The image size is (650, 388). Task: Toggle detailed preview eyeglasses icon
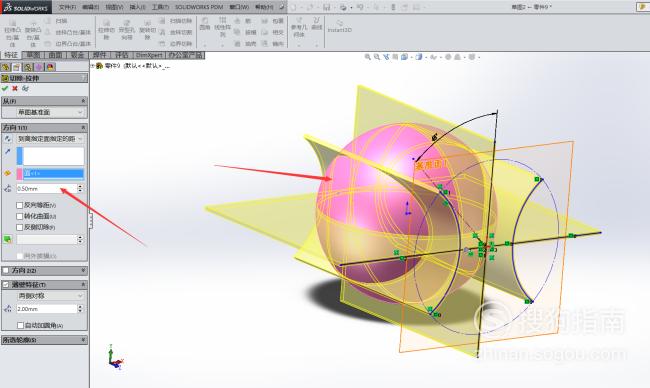pos(25,88)
